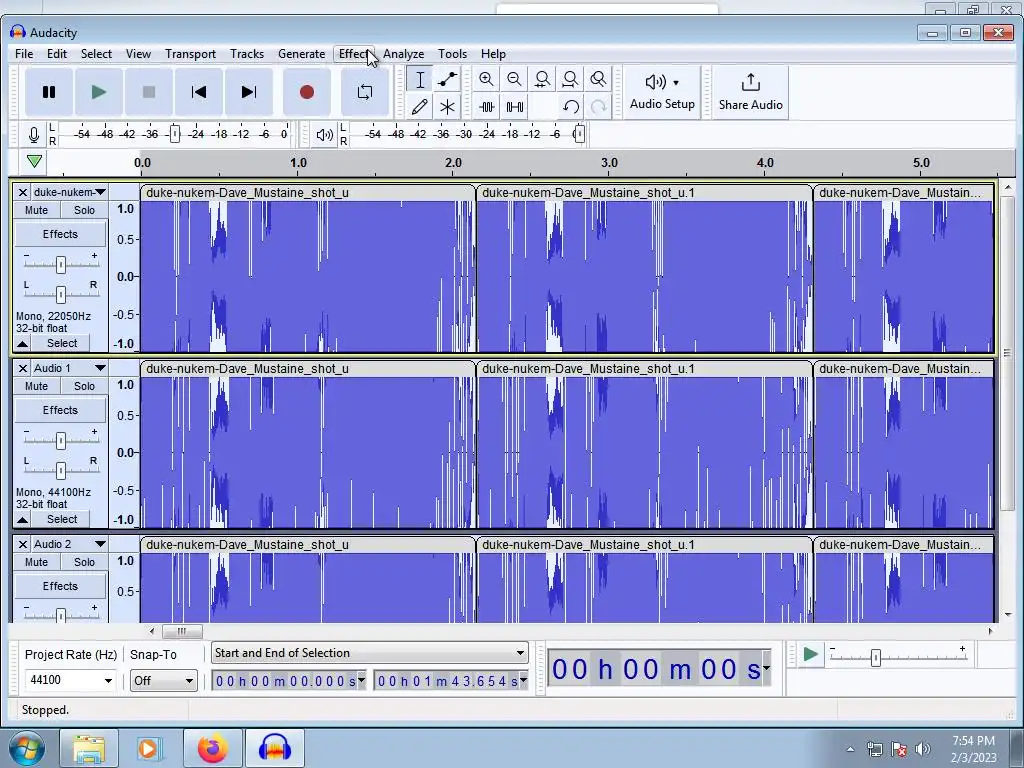The width and height of the screenshot is (1024, 768).
Task: Open the Select menu
Action: pos(96,54)
